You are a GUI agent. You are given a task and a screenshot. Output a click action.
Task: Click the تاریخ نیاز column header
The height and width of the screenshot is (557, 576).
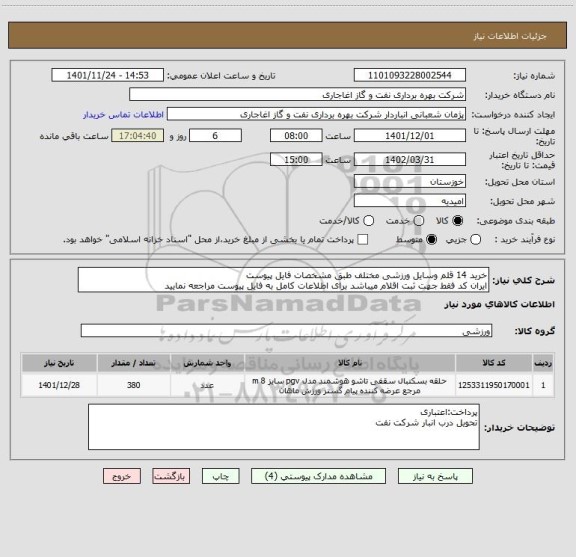(x=59, y=363)
